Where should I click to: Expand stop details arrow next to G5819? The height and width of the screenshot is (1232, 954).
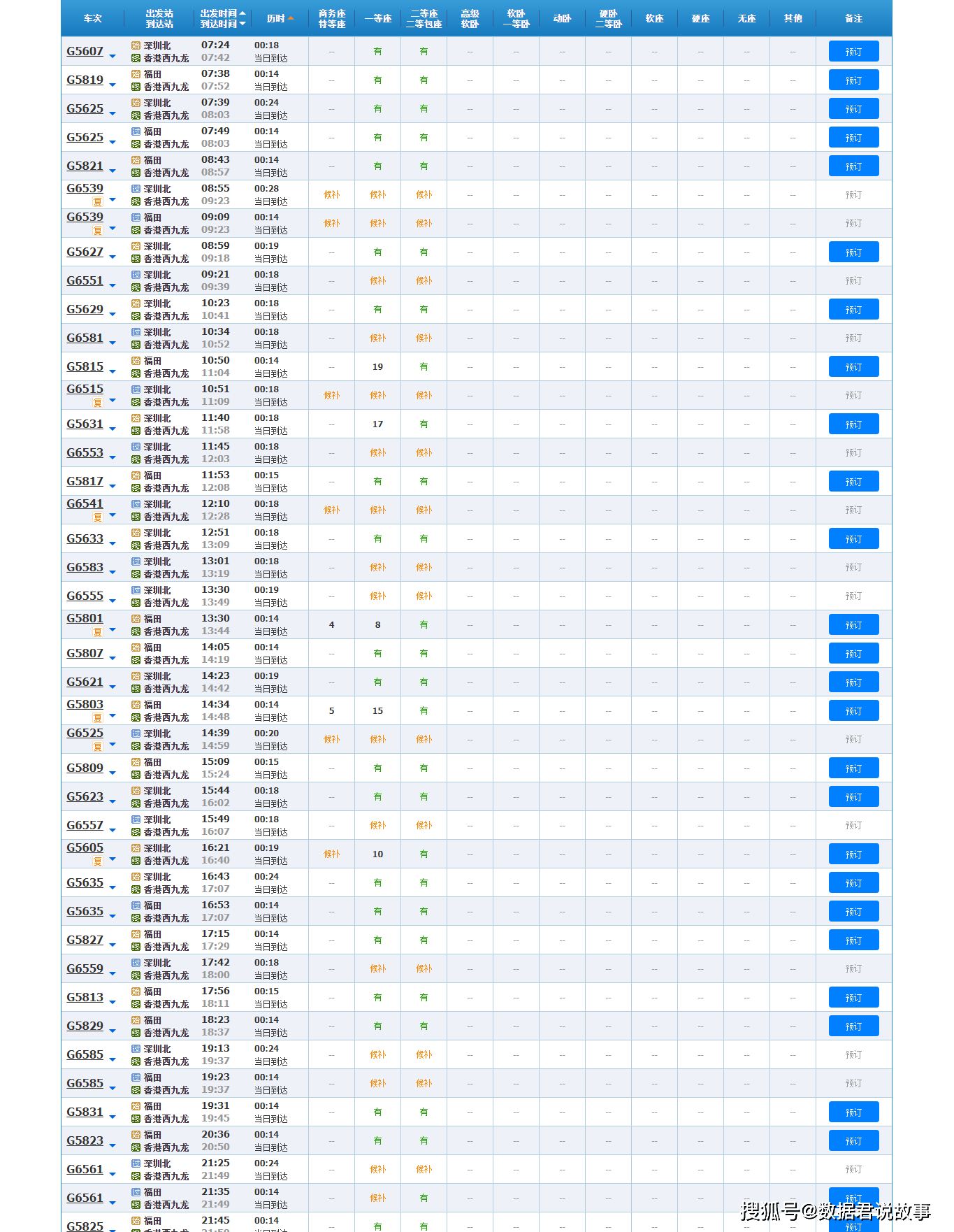(113, 85)
